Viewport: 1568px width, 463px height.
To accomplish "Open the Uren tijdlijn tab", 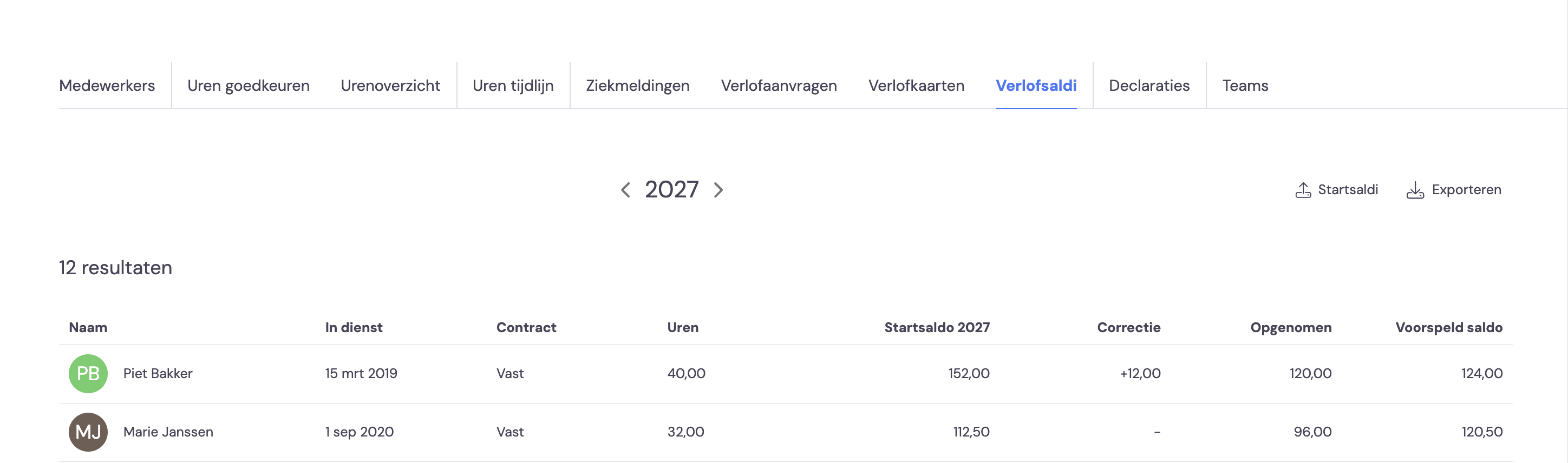I will click(x=513, y=86).
